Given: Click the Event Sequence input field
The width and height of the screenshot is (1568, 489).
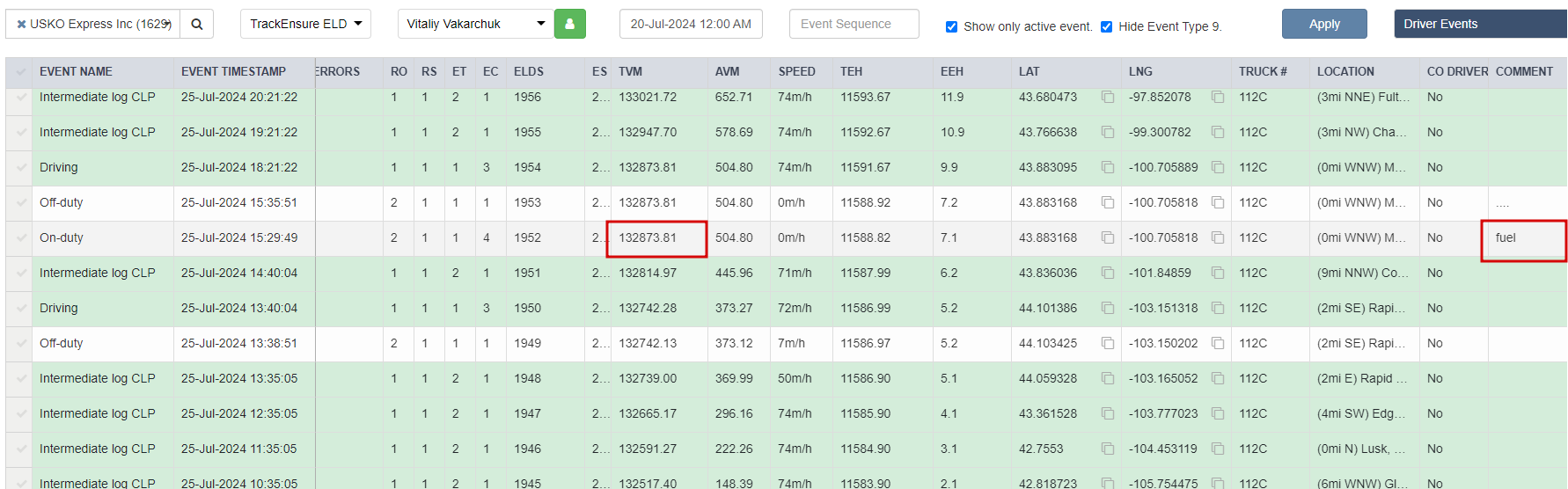Looking at the screenshot, I should [x=854, y=24].
